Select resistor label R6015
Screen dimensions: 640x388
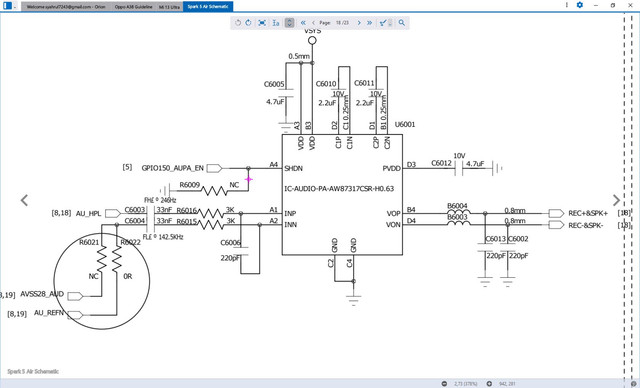pyautogui.click(x=187, y=222)
